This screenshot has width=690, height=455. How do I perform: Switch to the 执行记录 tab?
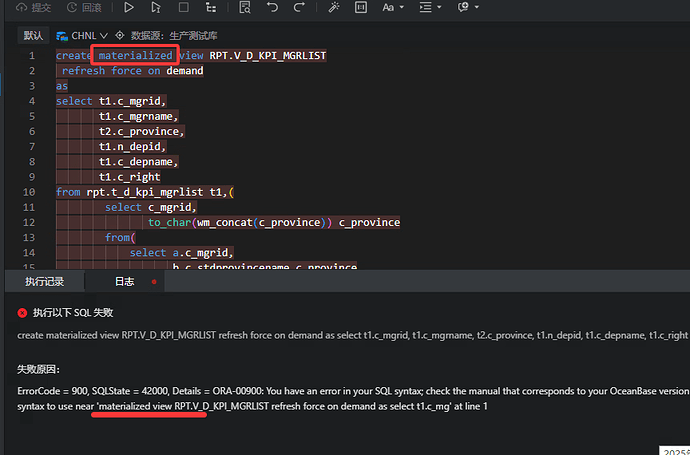[x=44, y=282]
